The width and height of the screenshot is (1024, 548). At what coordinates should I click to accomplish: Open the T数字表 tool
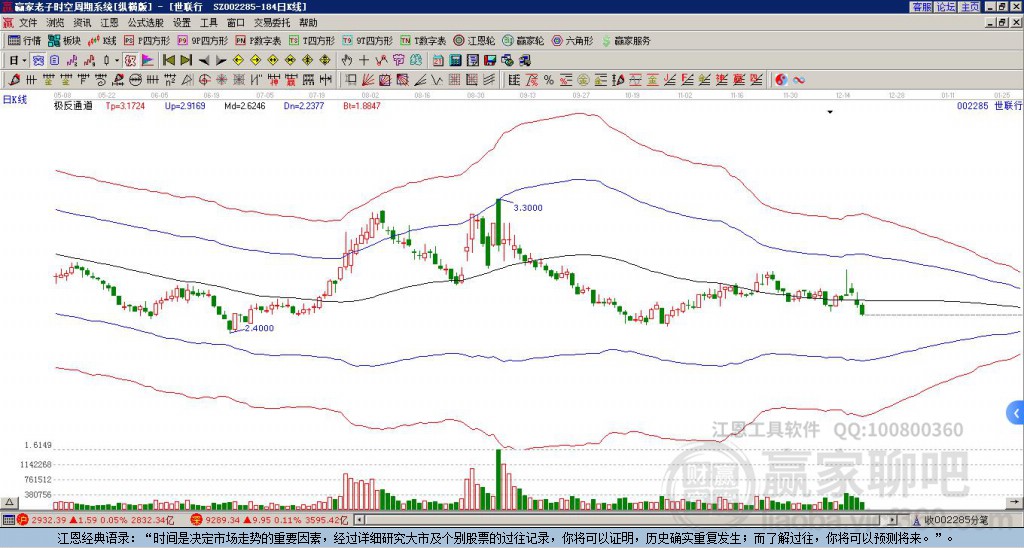tap(423, 40)
